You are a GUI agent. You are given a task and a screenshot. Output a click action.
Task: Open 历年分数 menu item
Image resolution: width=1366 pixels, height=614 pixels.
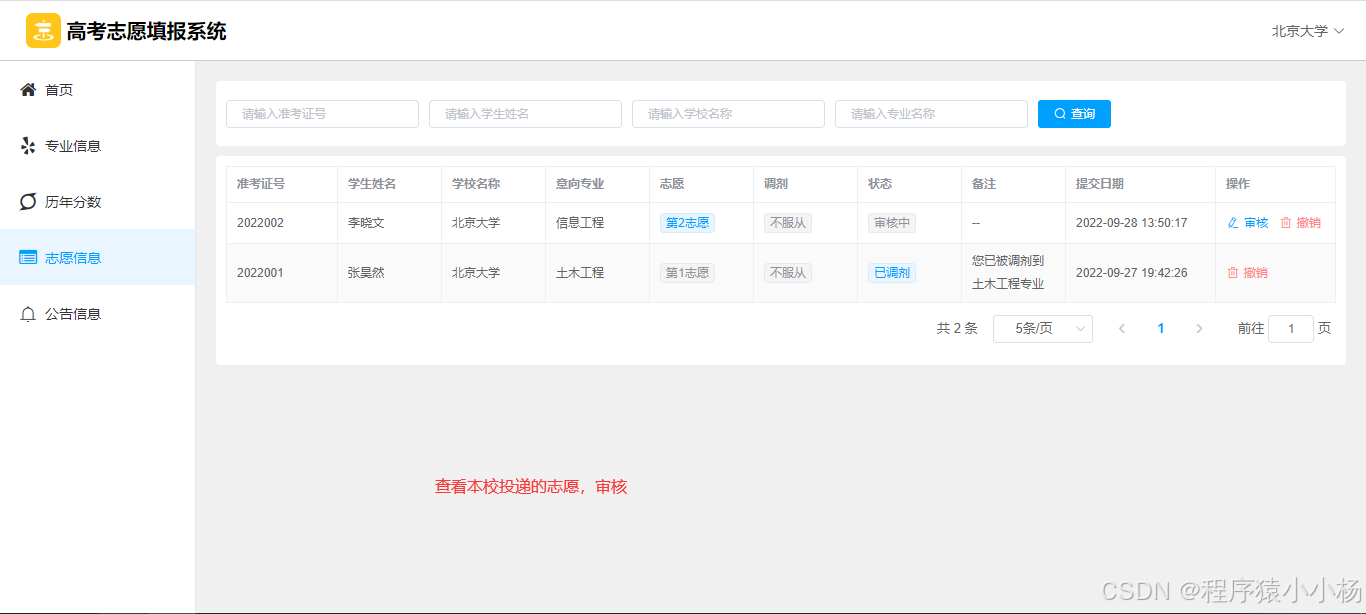[98, 202]
